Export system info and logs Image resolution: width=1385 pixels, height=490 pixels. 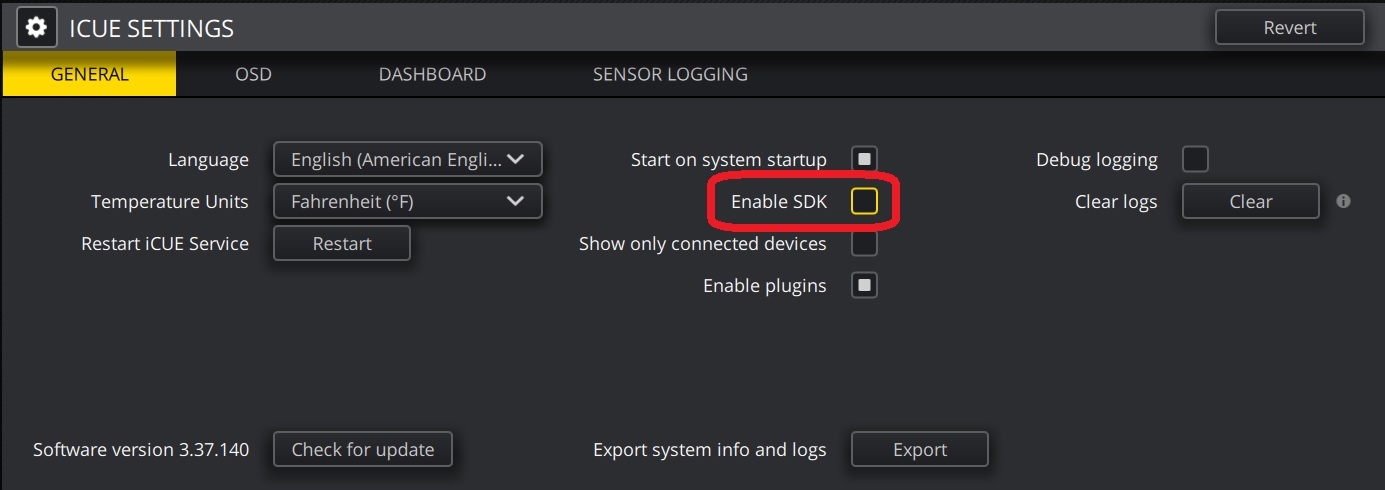tap(920, 449)
